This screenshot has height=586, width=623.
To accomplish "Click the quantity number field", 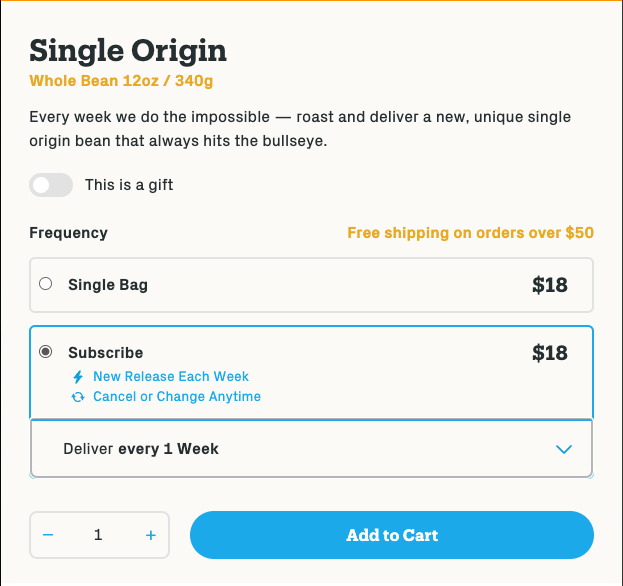I will [x=98, y=535].
